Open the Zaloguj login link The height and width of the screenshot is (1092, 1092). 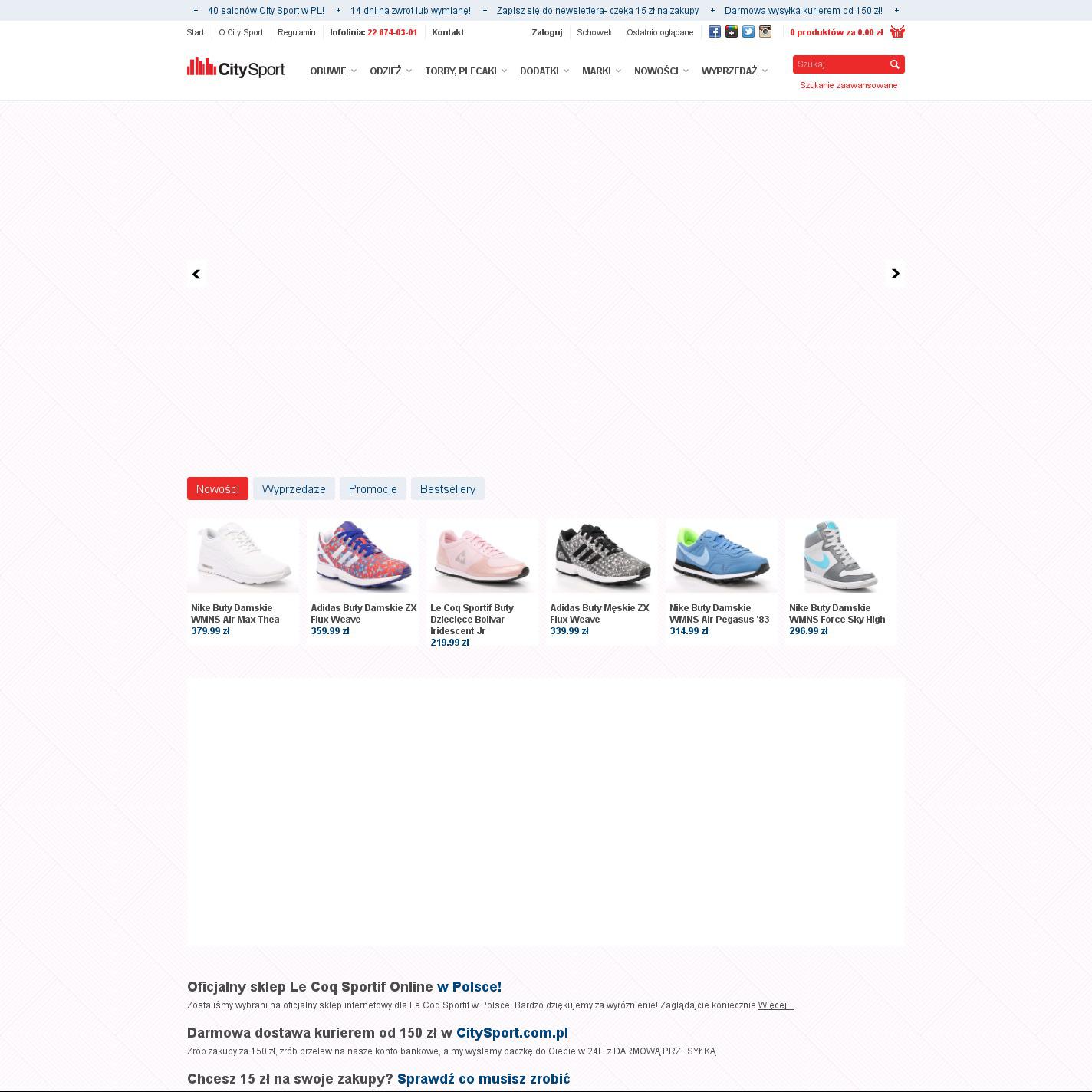[x=547, y=32]
